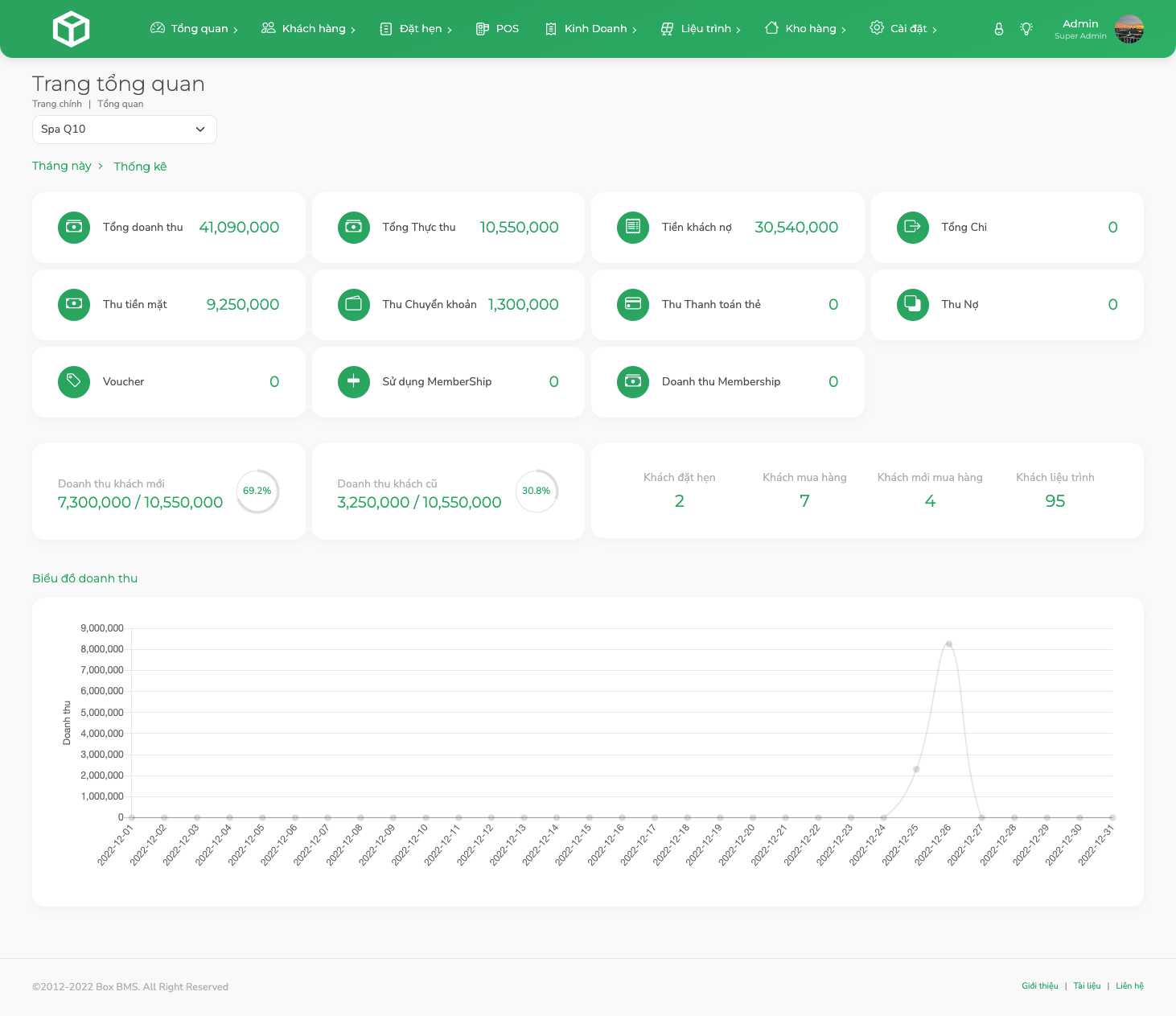1176x1016 pixels.
Task: Click the Sử dụng MemberShip icon
Action: pos(354,382)
